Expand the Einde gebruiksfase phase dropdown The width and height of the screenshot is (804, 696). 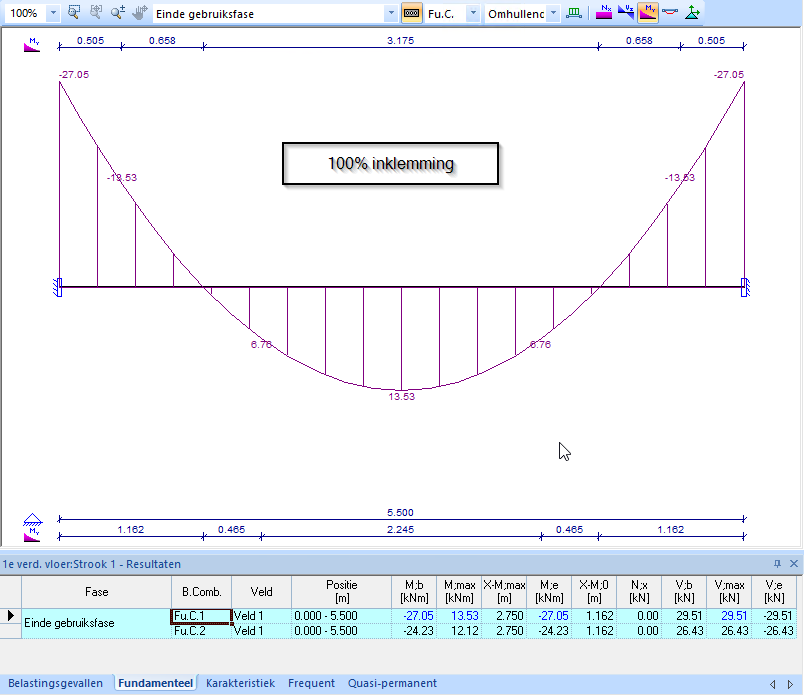pos(390,13)
